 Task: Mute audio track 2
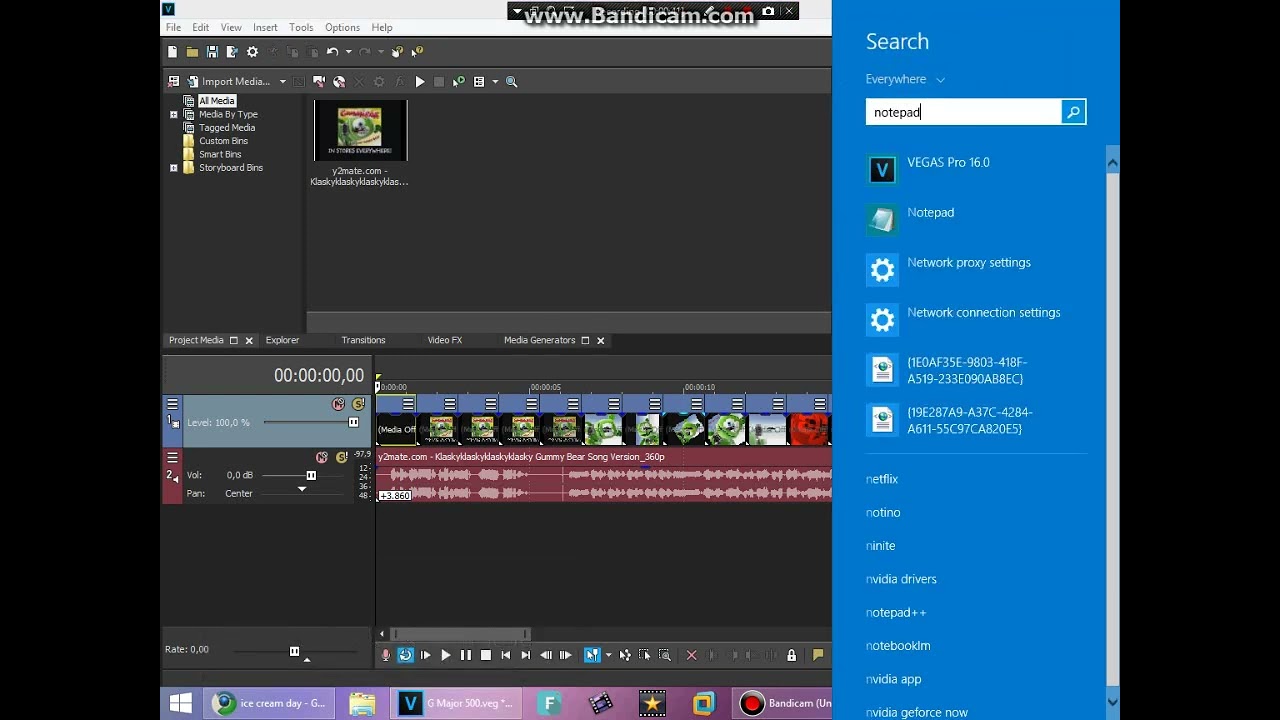(321, 457)
